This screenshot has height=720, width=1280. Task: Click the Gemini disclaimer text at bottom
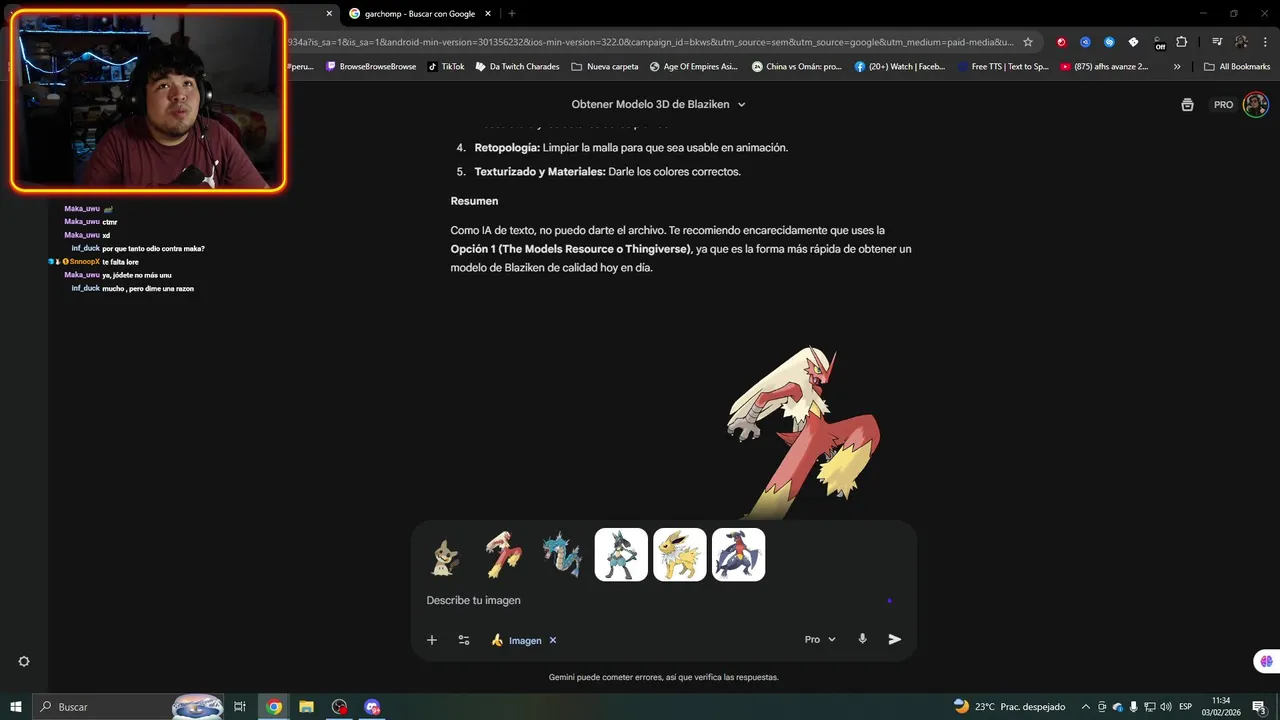pos(663,677)
